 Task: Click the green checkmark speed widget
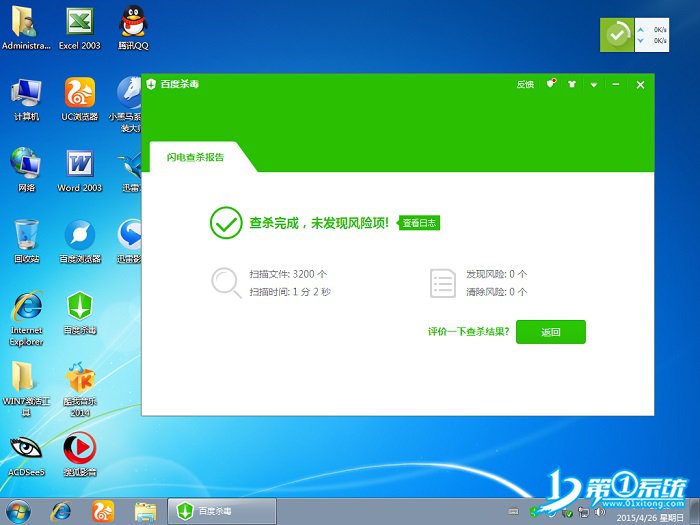pyautogui.click(x=618, y=35)
